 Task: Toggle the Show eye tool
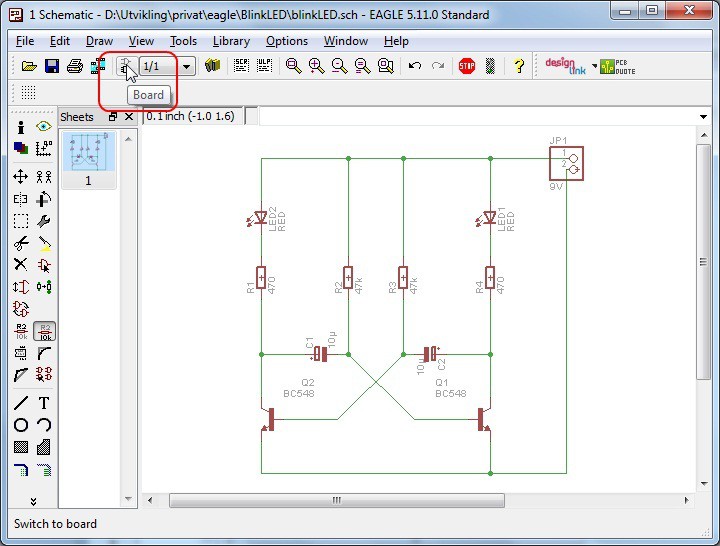(44, 127)
